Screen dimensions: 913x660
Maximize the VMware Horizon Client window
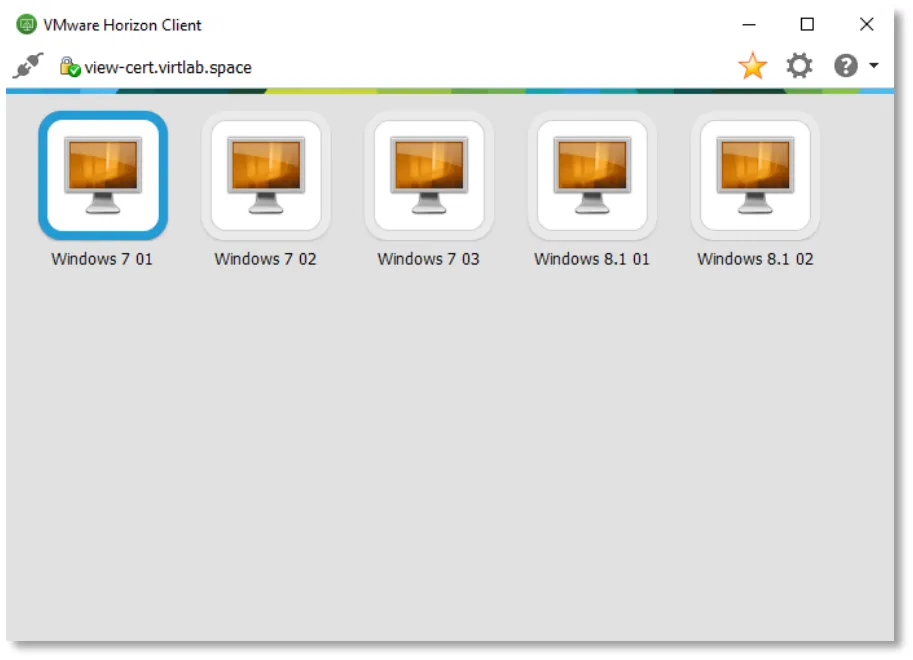[807, 24]
